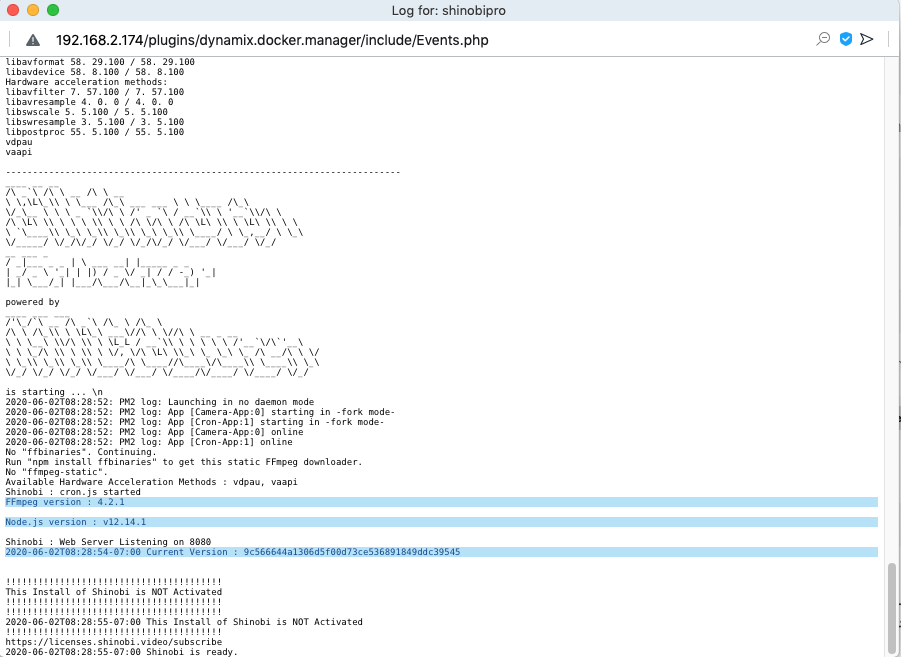Click 'Shinobi : Web Server Listening on 8080'

pyautogui.click(x=108, y=542)
